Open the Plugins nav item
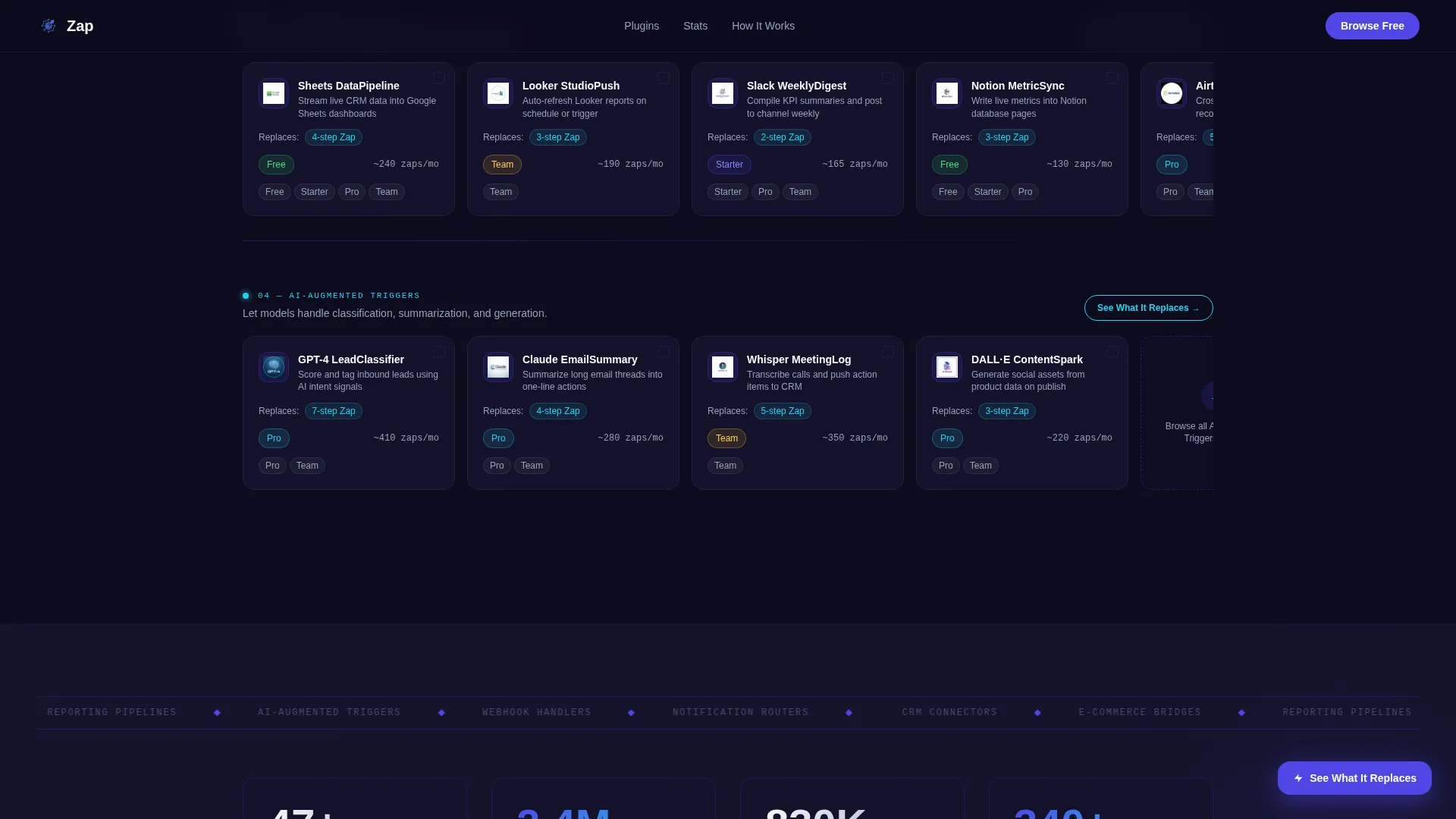Image resolution: width=1456 pixels, height=819 pixels. pos(642,26)
